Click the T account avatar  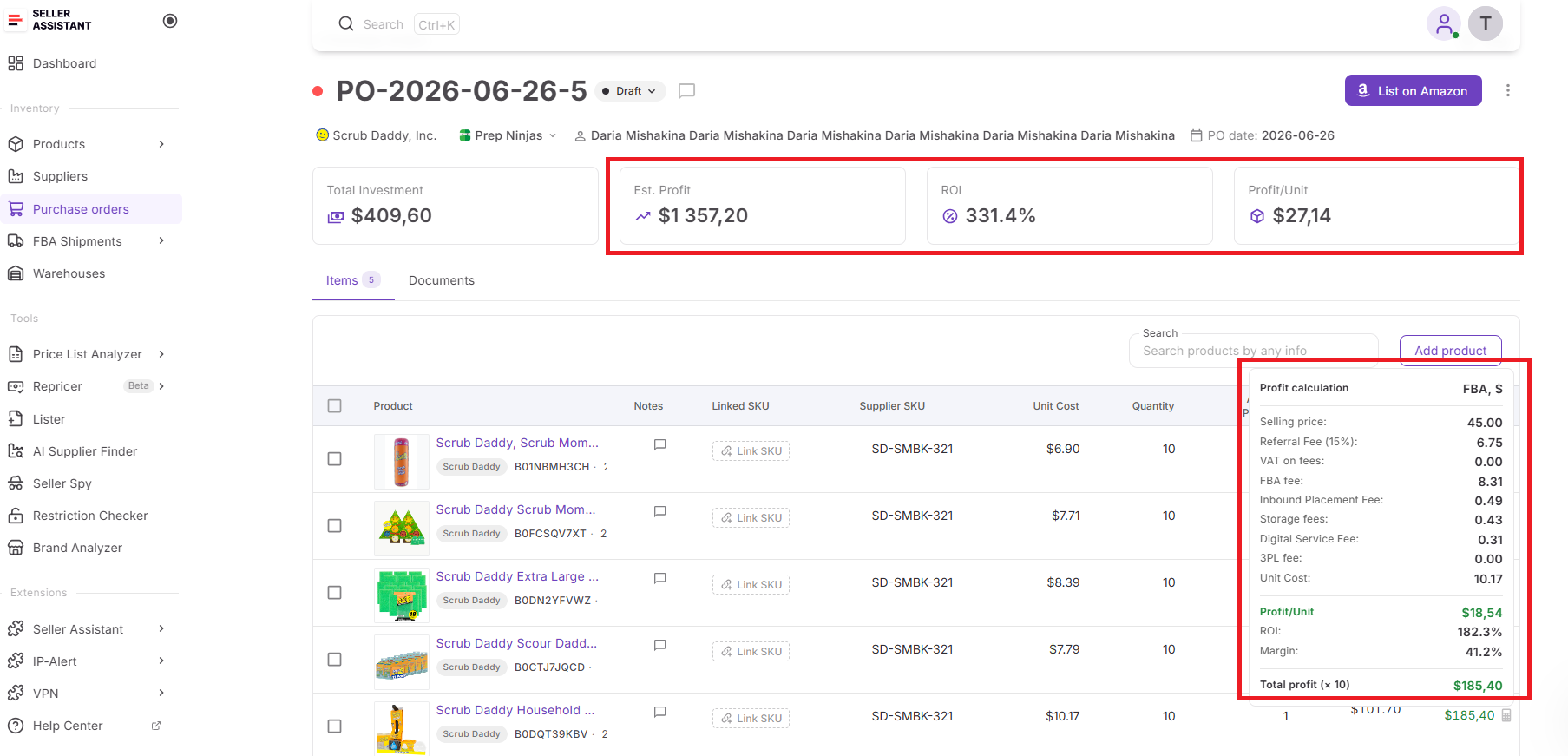click(x=1486, y=23)
